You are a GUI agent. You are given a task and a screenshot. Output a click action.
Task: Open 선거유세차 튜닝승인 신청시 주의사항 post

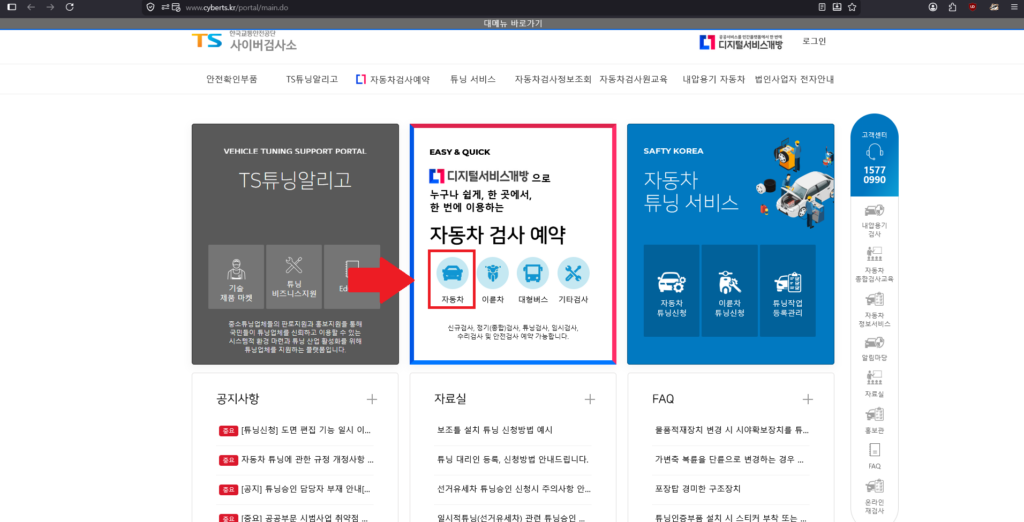pos(514,489)
